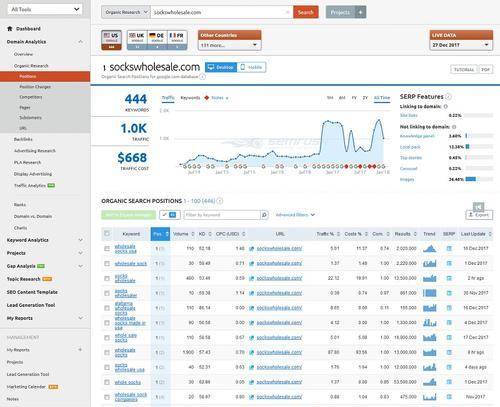Click info icon next to SERP Features
The height and width of the screenshot is (407, 500).
pyautogui.click(x=448, y=97)
